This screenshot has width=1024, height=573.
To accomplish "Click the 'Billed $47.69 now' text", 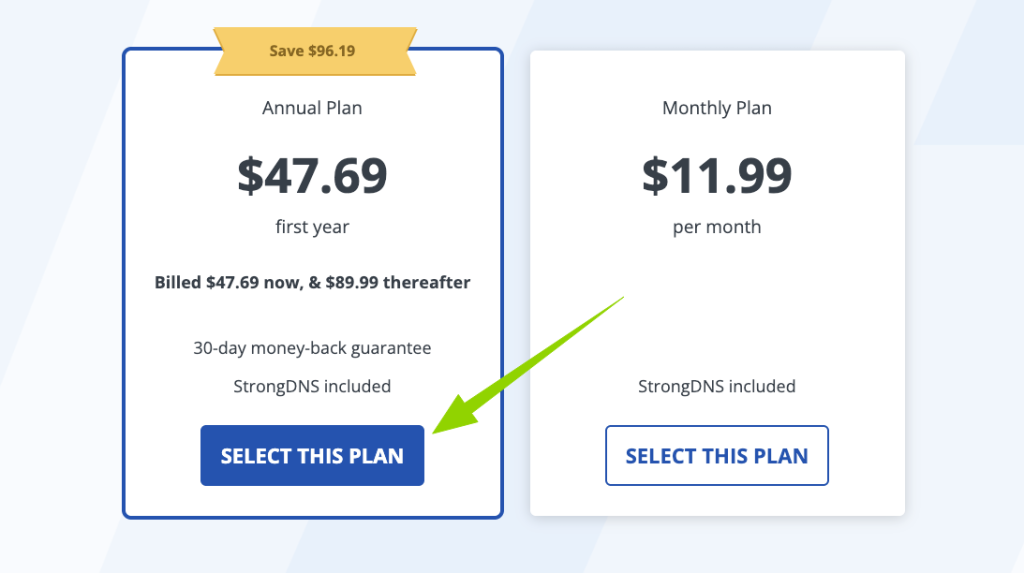I will click(227, 282).
